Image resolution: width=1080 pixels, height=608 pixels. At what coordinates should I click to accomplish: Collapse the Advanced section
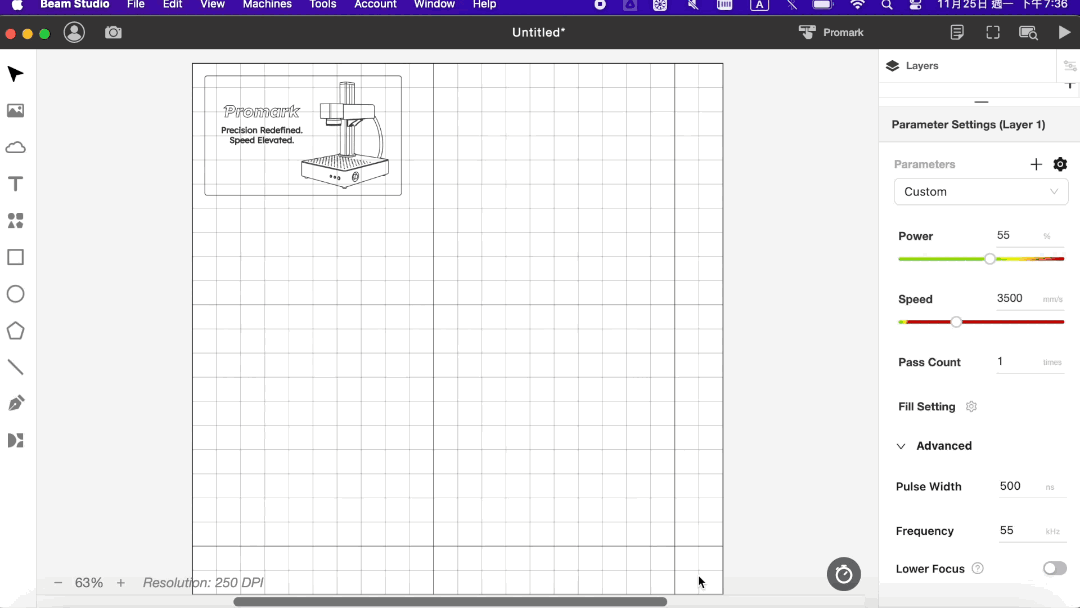(935, 445)
